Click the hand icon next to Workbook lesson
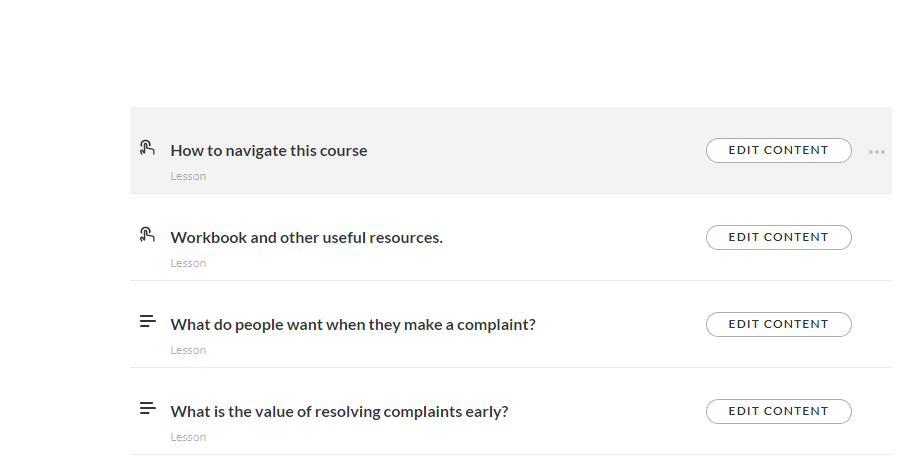The width and height of the screenshot is (911, 456). [147, 235]
